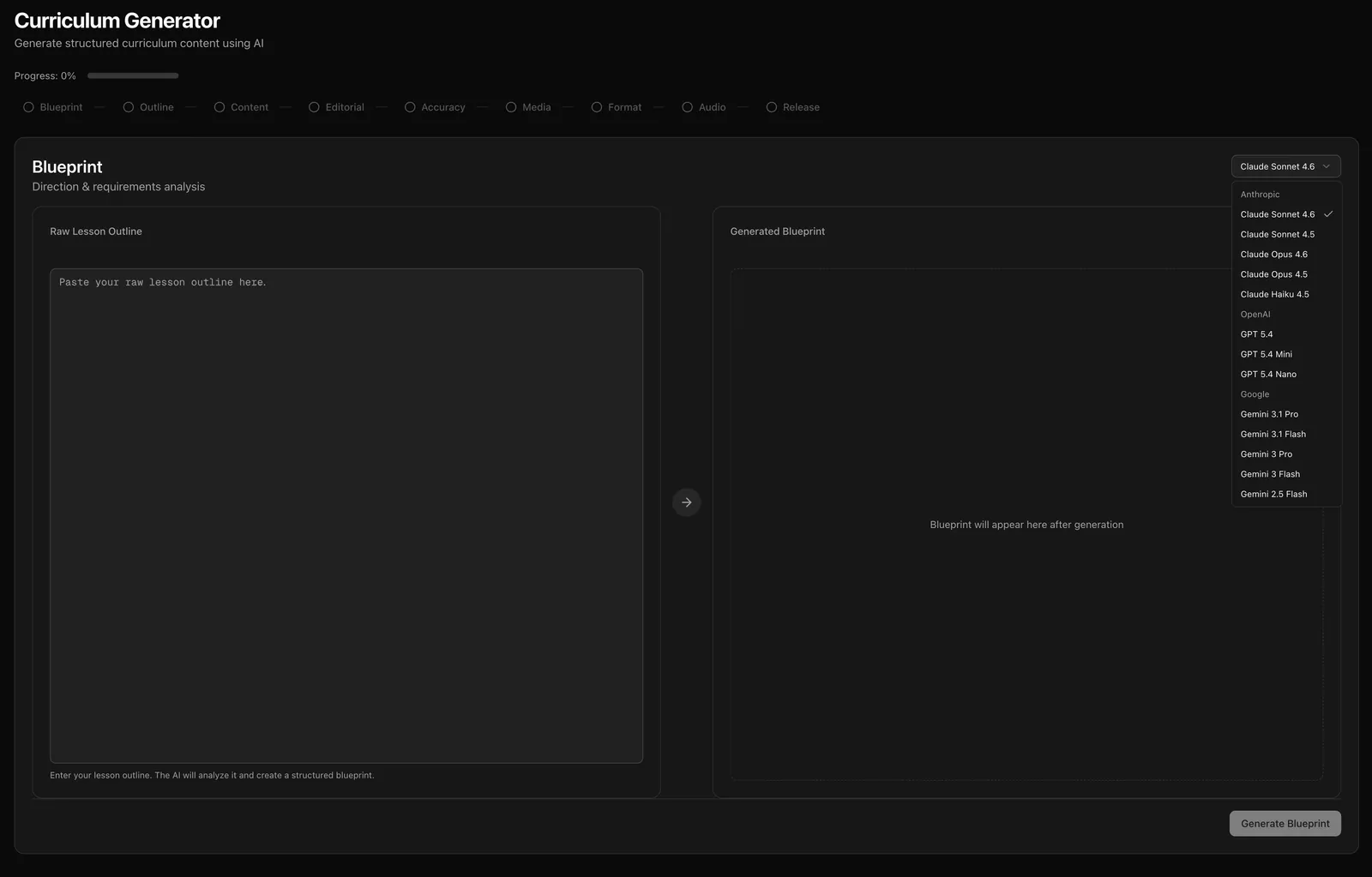Click the checkmark beside Claude Sonnet 4.6
Image resolution: width=1372 pixels, height=877 pixels.
pyautogui.click(x=1328, y=214)
